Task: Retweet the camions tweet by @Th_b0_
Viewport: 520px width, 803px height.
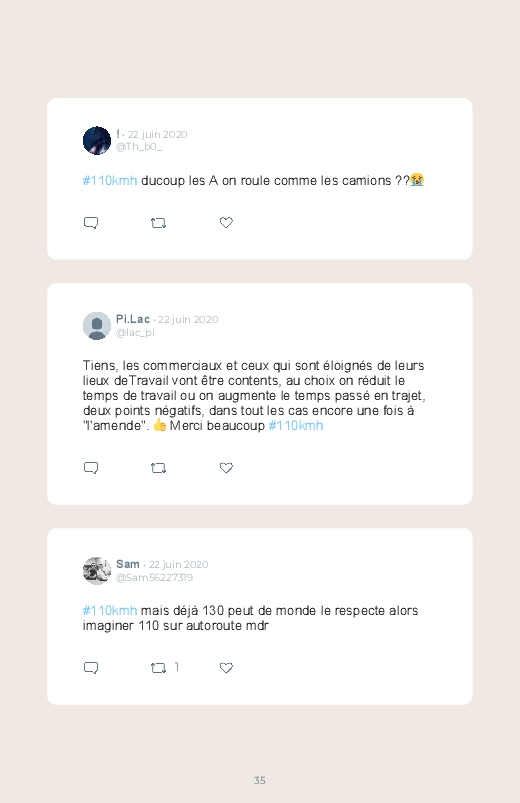Action: 158,223
